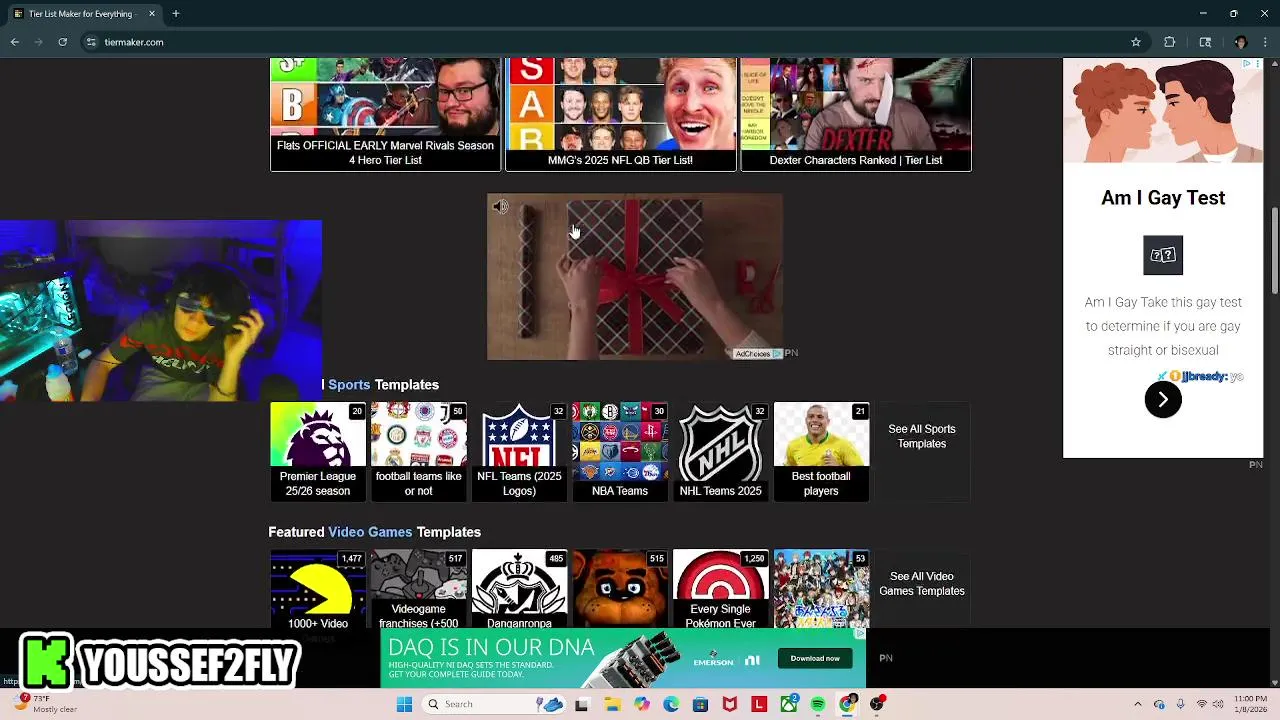Screen dimensions: 1280x720
Task: Open Task View on the taskbar
Action: tap(582, 704)
